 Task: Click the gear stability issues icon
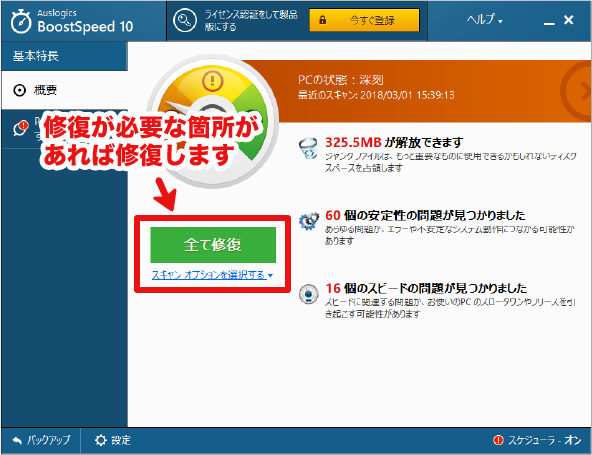[x=308, y=221]
